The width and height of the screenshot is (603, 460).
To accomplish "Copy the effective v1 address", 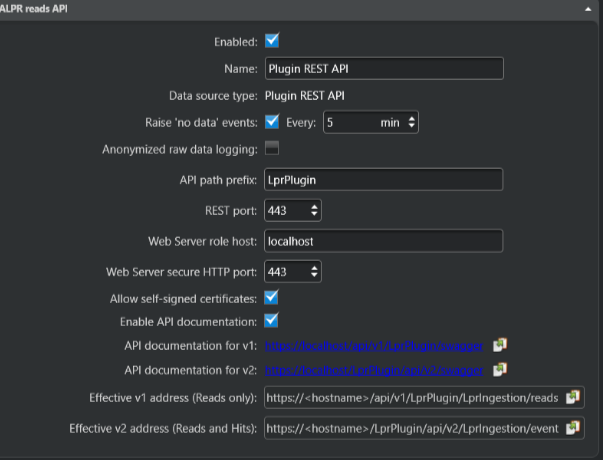I will click(573, 397).
